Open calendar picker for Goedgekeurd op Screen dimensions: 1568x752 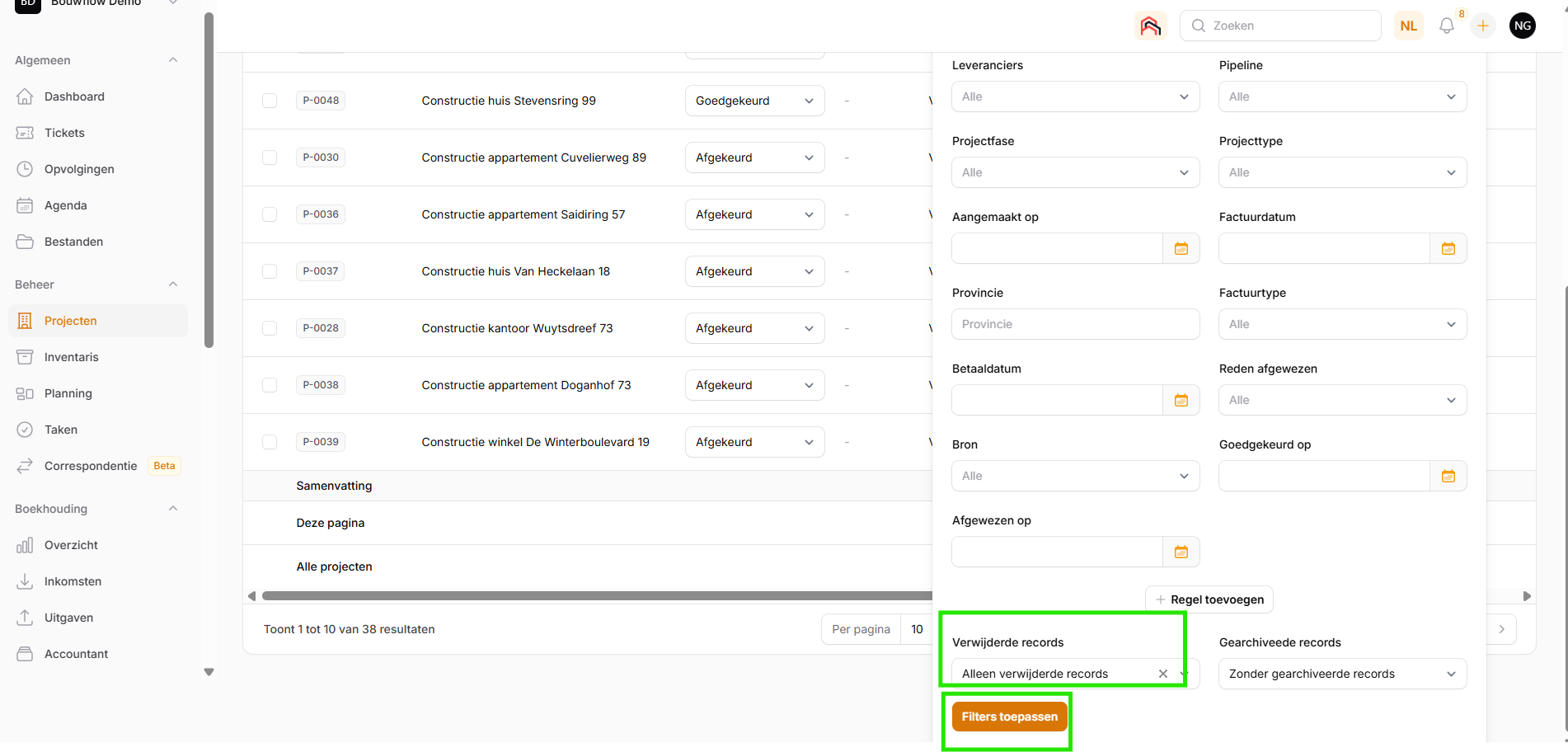point(1448,476)
